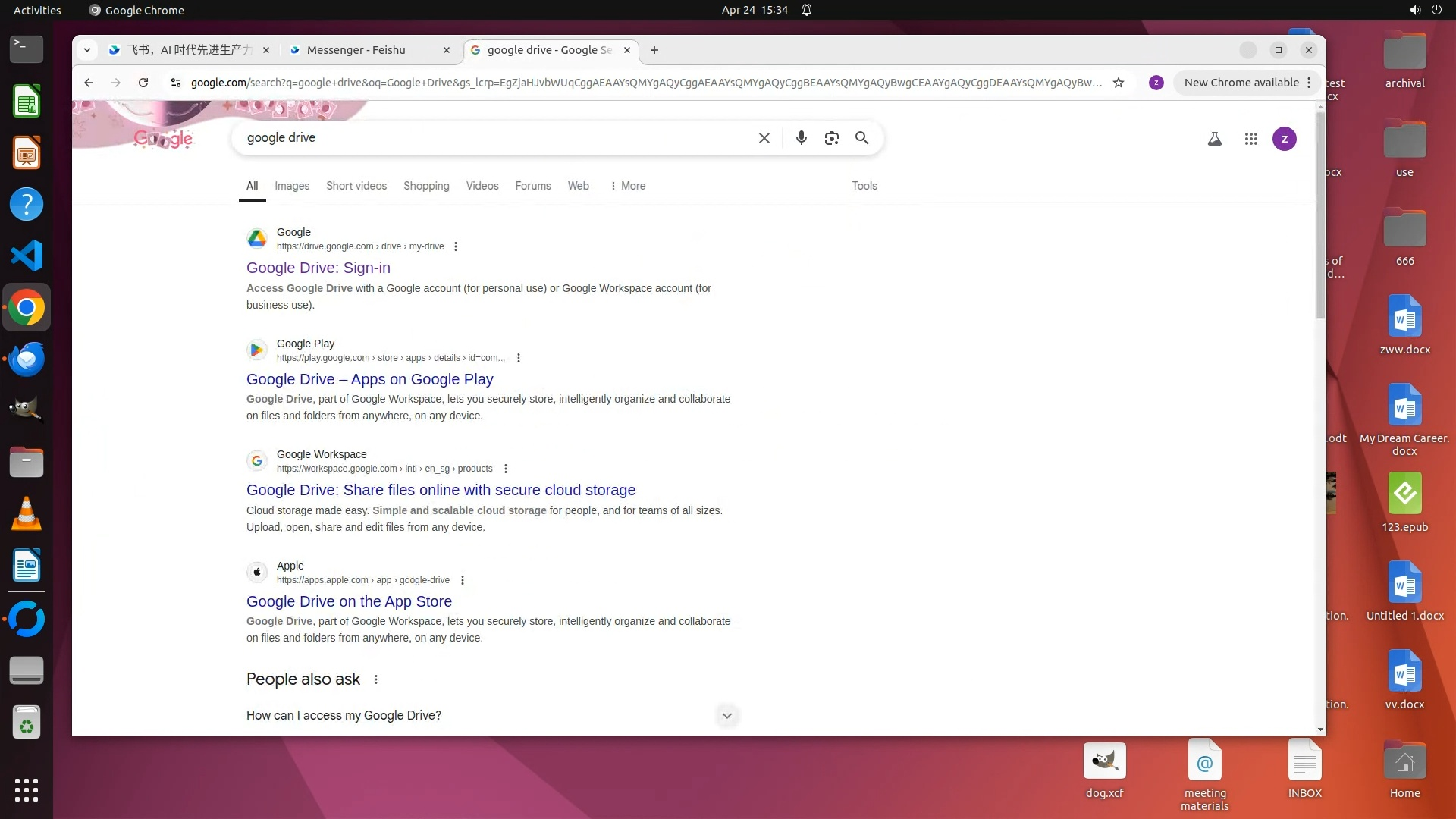This screenshot has width=1456, height=819.
Task: Clear the search box text
Action: tap(764, 138)
